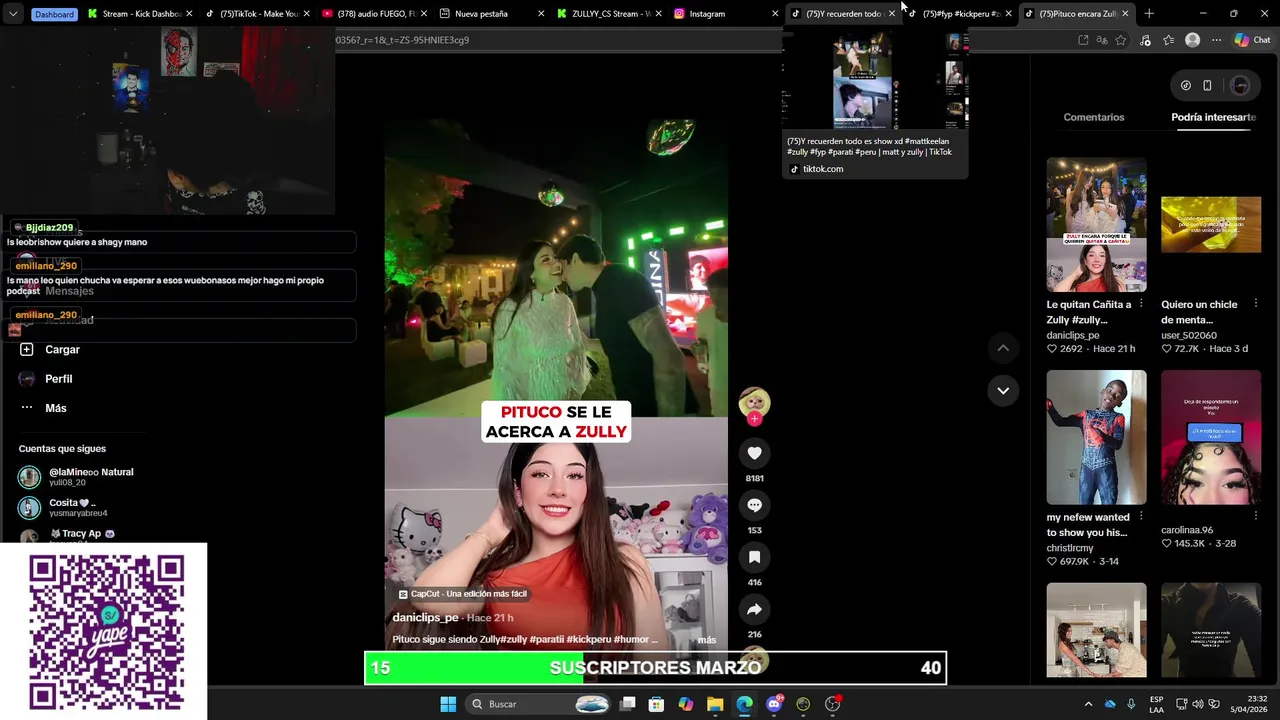Open a new browser tab with the plus
The width and height of the screenshot is (1280, 720).
1149,14
